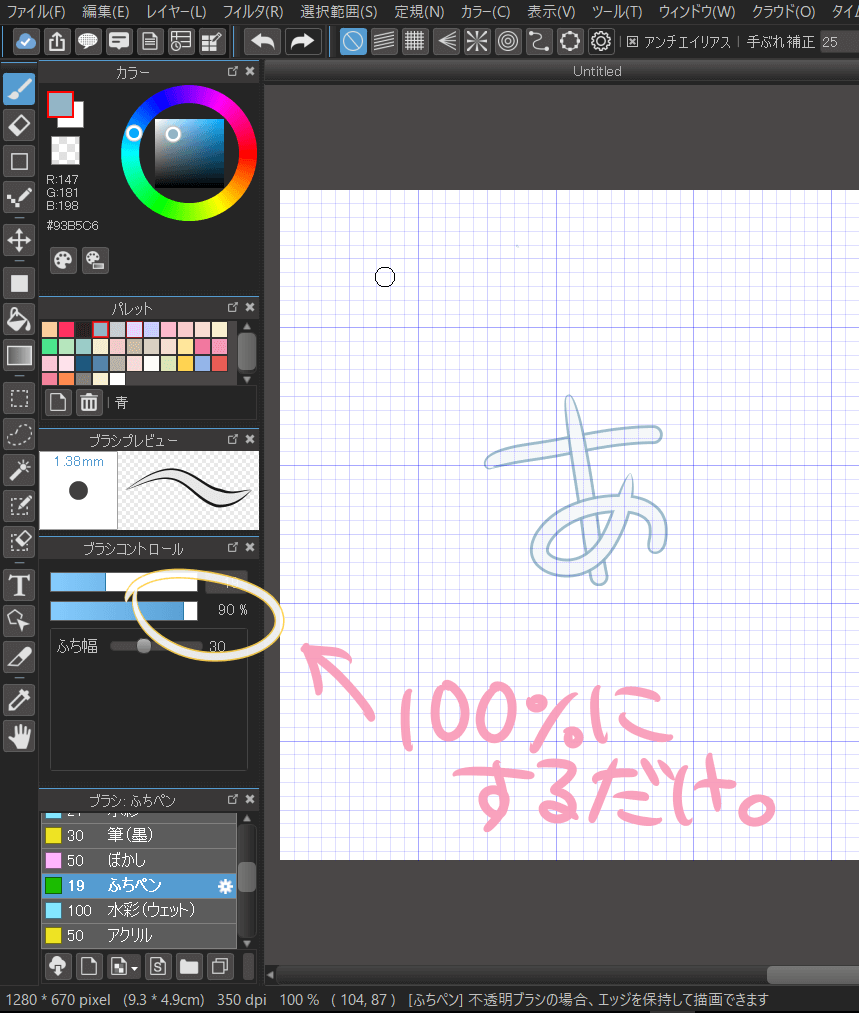Select the Select Pen tool
This screenshot has height=1013, width=859.
[19, 506]
